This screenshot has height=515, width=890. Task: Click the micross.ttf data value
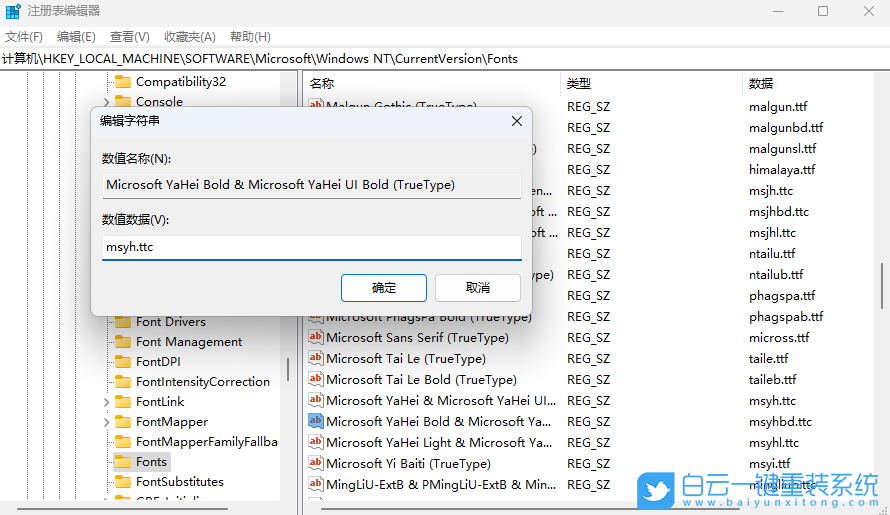(779, 337)
